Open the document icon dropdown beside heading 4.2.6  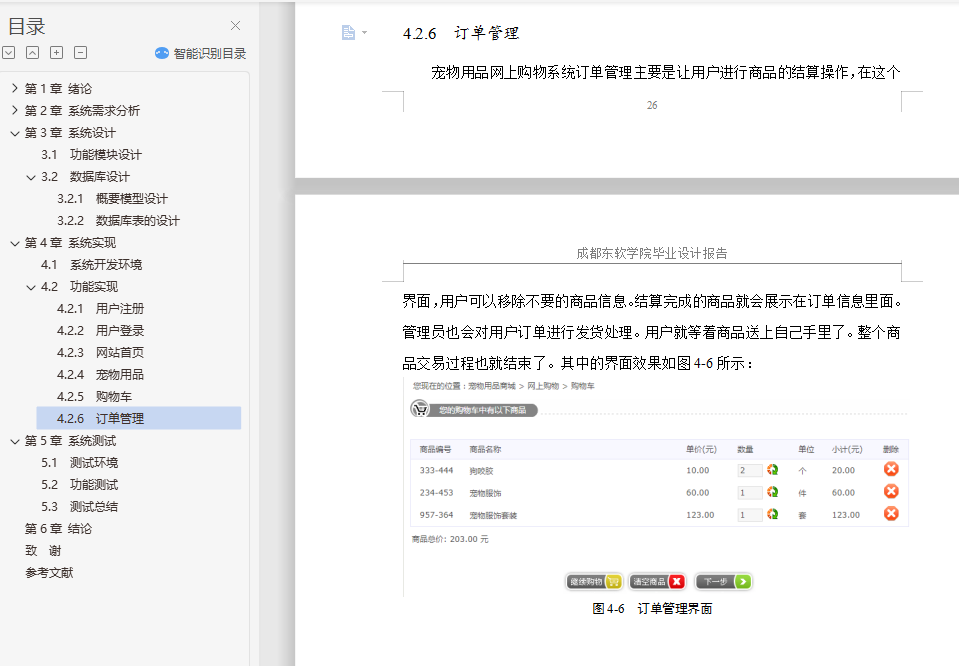coord(365,32)
